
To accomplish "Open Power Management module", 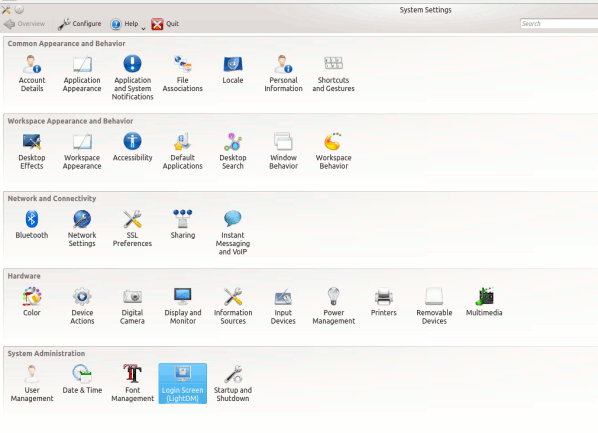I will pyautogui.click(x=334, y=306).
